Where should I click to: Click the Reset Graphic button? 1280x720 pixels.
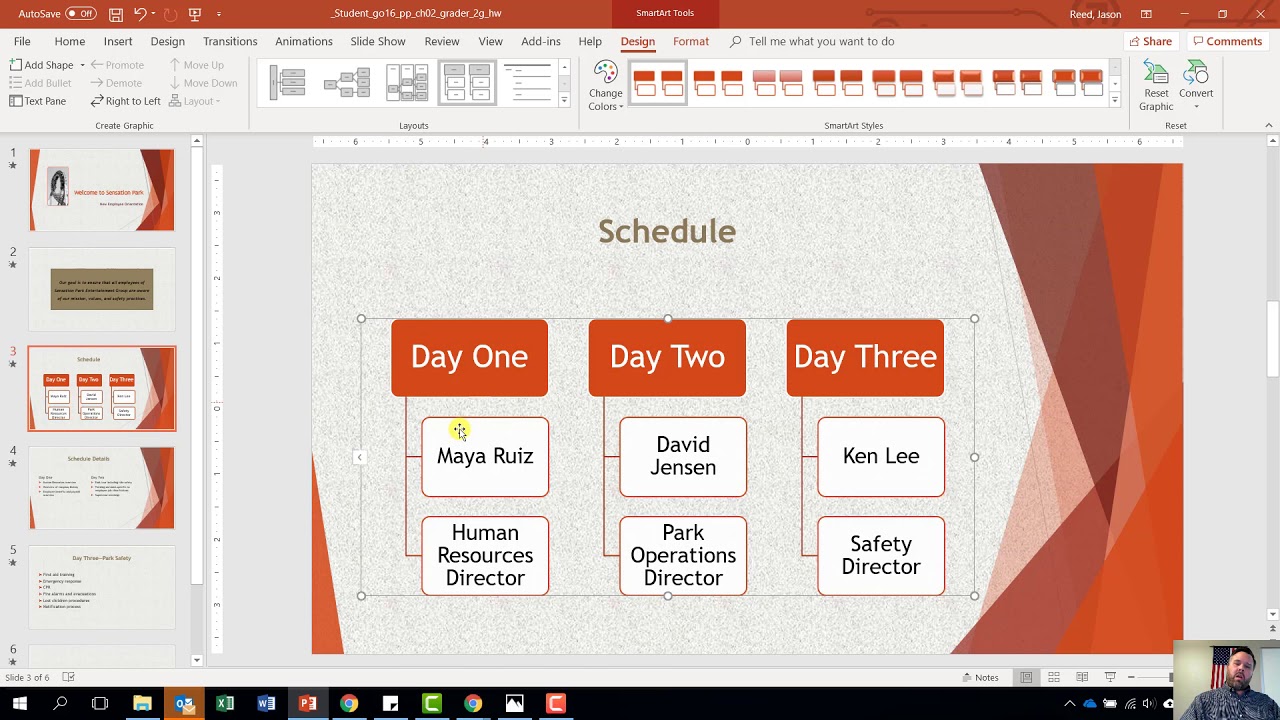(x=1156, y=87)
